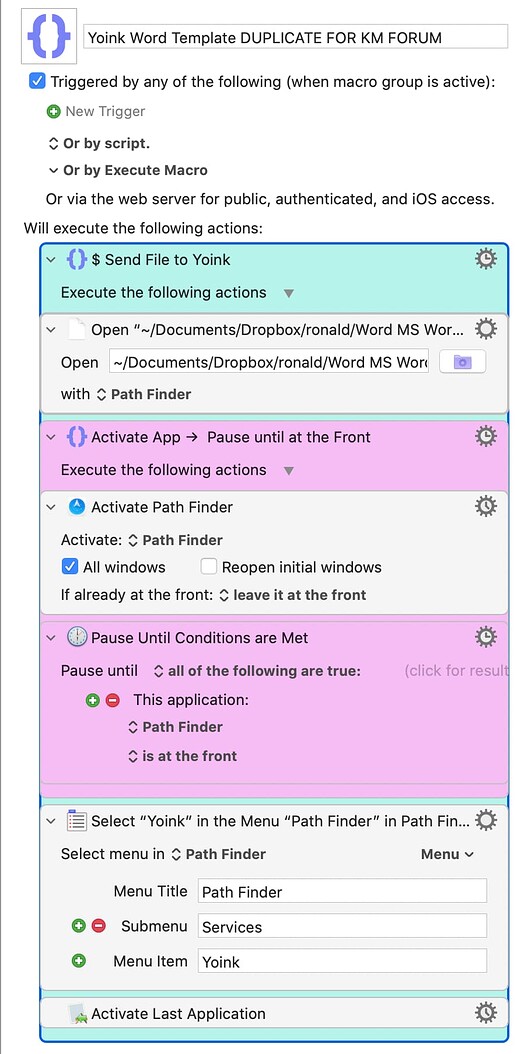Open gear menu for Send File to Yoink

[485, 259]
